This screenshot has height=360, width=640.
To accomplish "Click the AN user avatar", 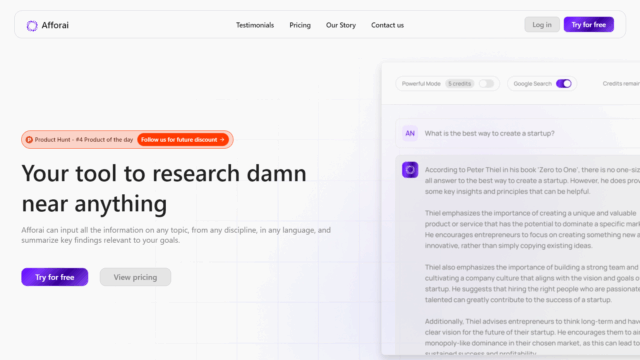I will pyautogui.click(x=410, y=133).
